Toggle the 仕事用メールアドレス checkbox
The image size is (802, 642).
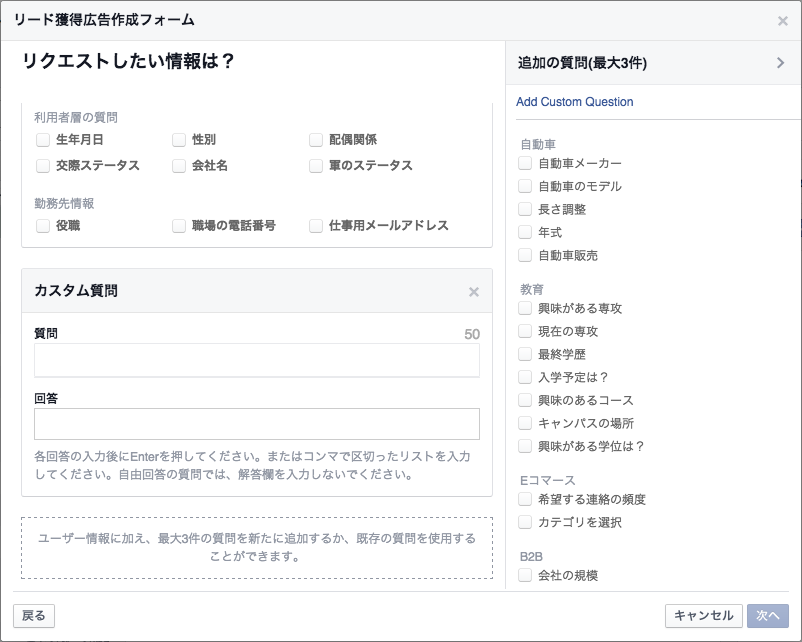316,226
